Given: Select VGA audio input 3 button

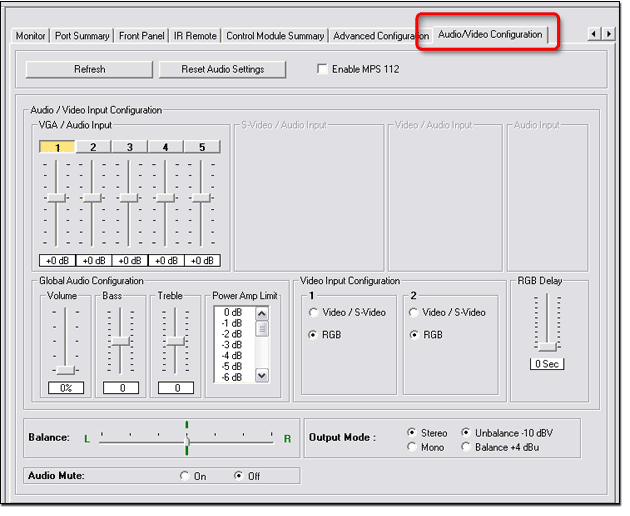Looking at the screenshot, I should pos(129,147).
